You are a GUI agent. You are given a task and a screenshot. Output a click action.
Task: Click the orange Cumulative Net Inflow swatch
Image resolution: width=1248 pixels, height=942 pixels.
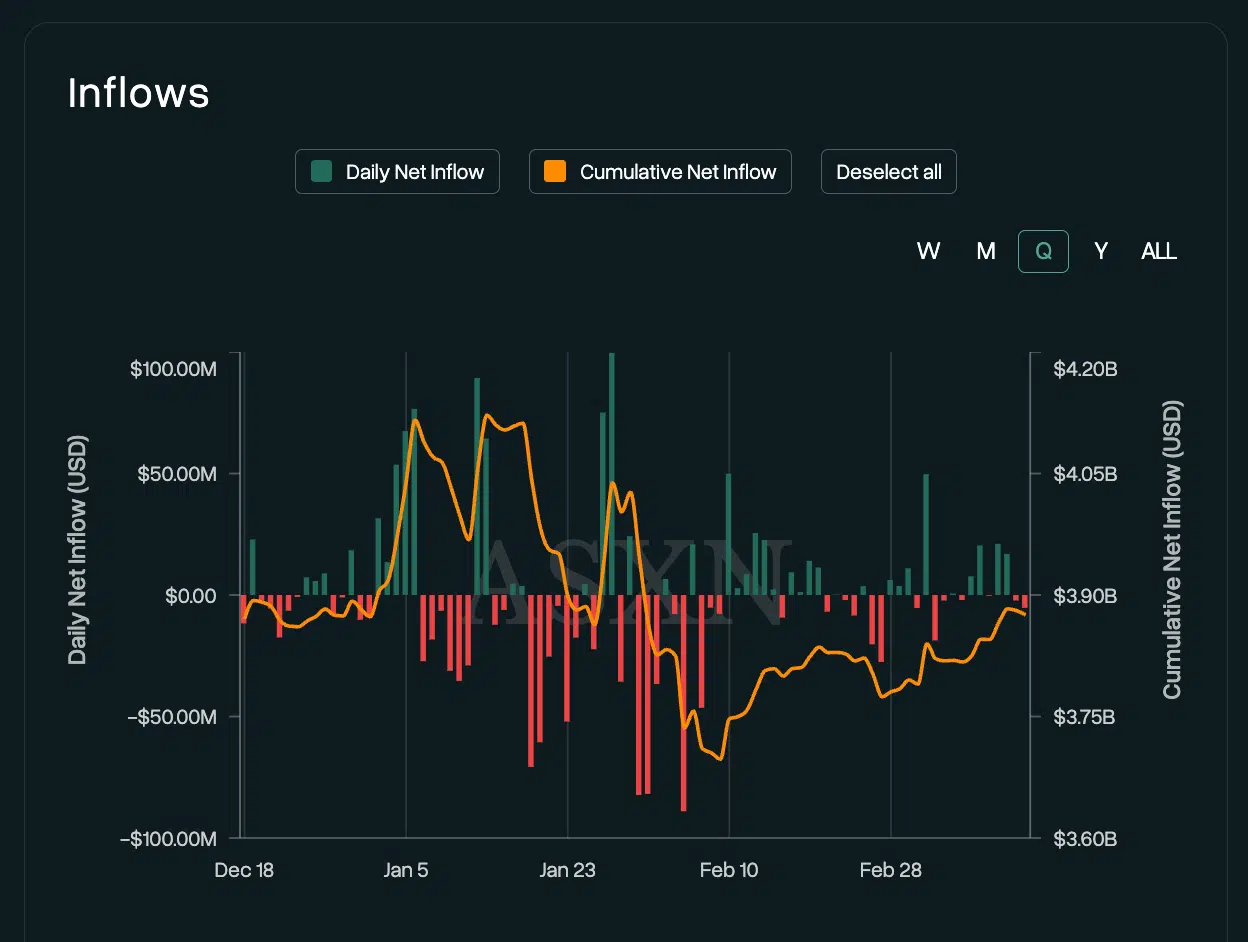click(555, 172)
